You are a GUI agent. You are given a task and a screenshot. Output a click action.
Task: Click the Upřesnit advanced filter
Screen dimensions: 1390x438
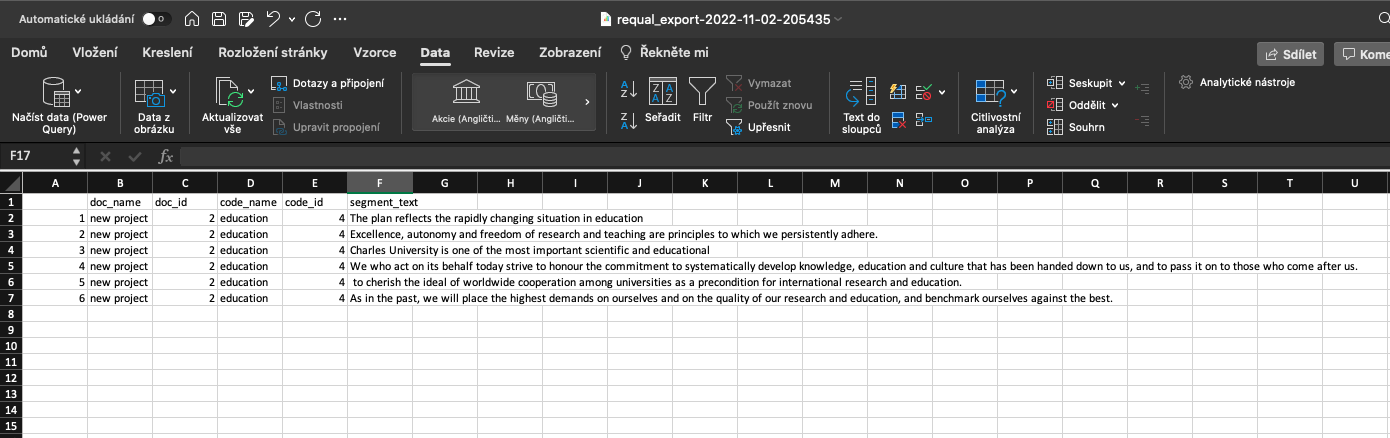[x=758, y=127]
